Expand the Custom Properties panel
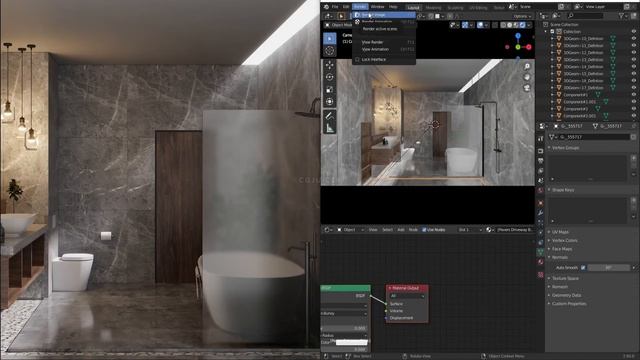Screen dimensions: 640x360 pos(569,304)
